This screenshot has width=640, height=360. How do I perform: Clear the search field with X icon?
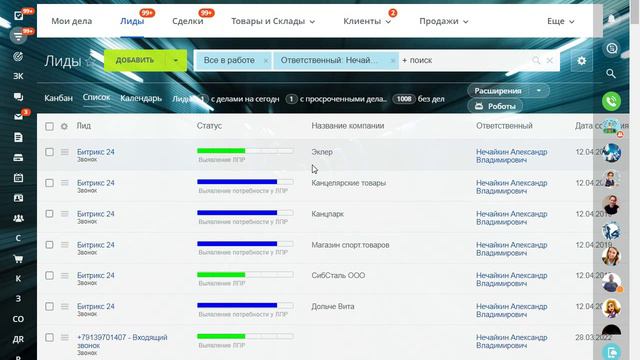coord(550,60)
